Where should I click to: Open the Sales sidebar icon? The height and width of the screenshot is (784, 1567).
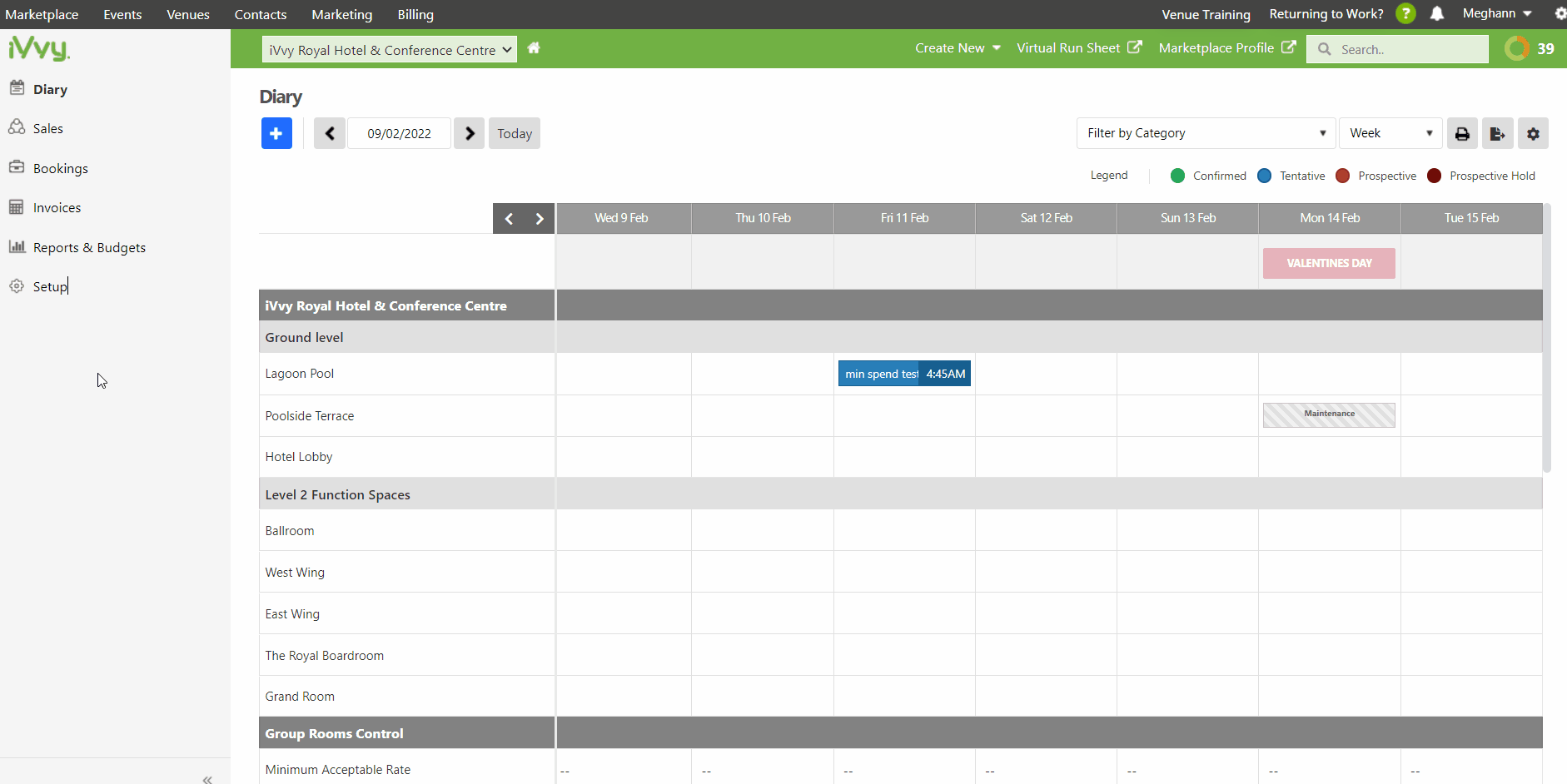pos(17,127)
